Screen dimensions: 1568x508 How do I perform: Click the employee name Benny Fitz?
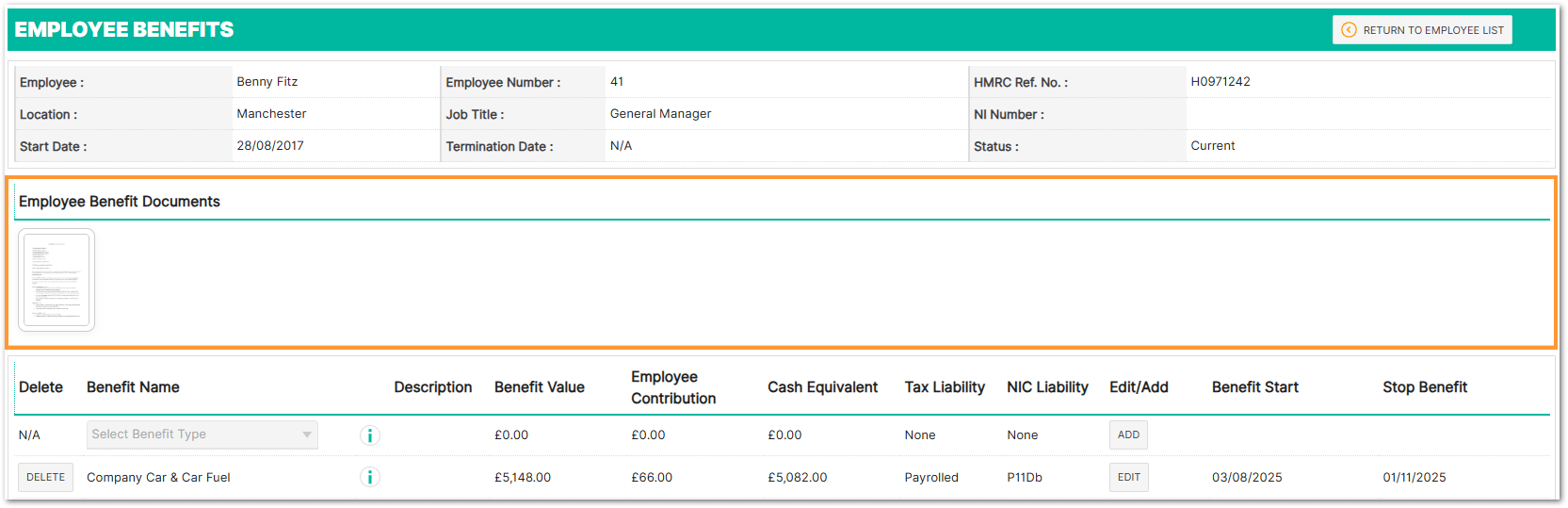click(267, 82)
